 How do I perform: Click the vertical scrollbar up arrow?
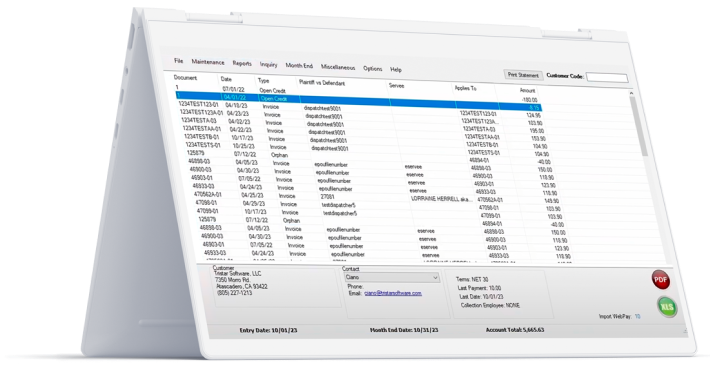coord(631,93)
